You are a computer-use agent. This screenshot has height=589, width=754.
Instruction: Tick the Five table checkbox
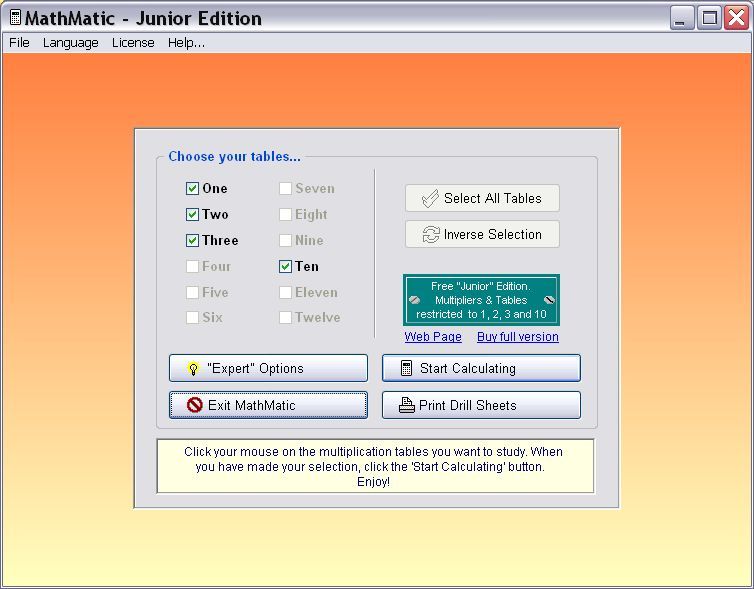pos(192,292)
